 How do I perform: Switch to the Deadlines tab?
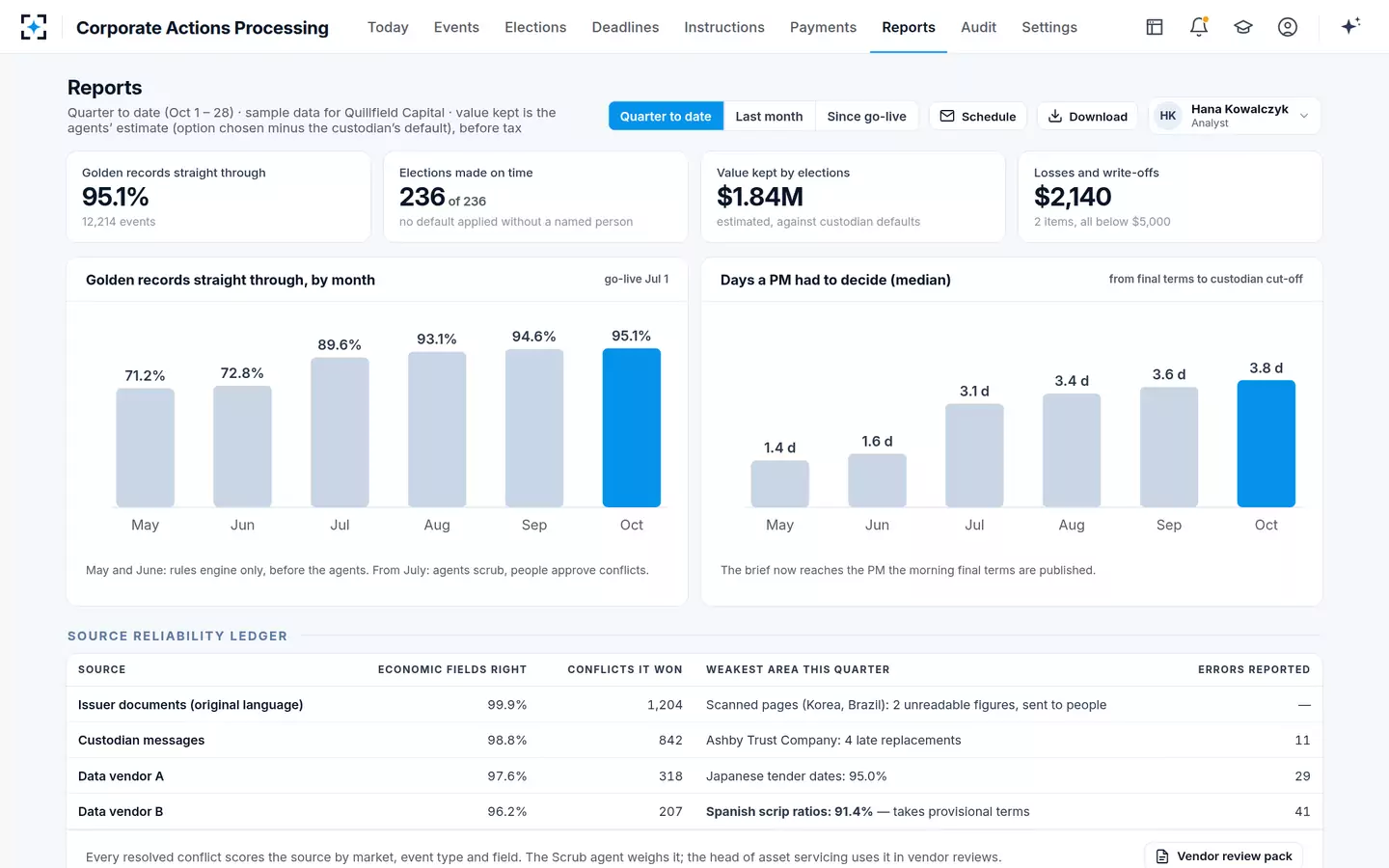tap(625, 27)
